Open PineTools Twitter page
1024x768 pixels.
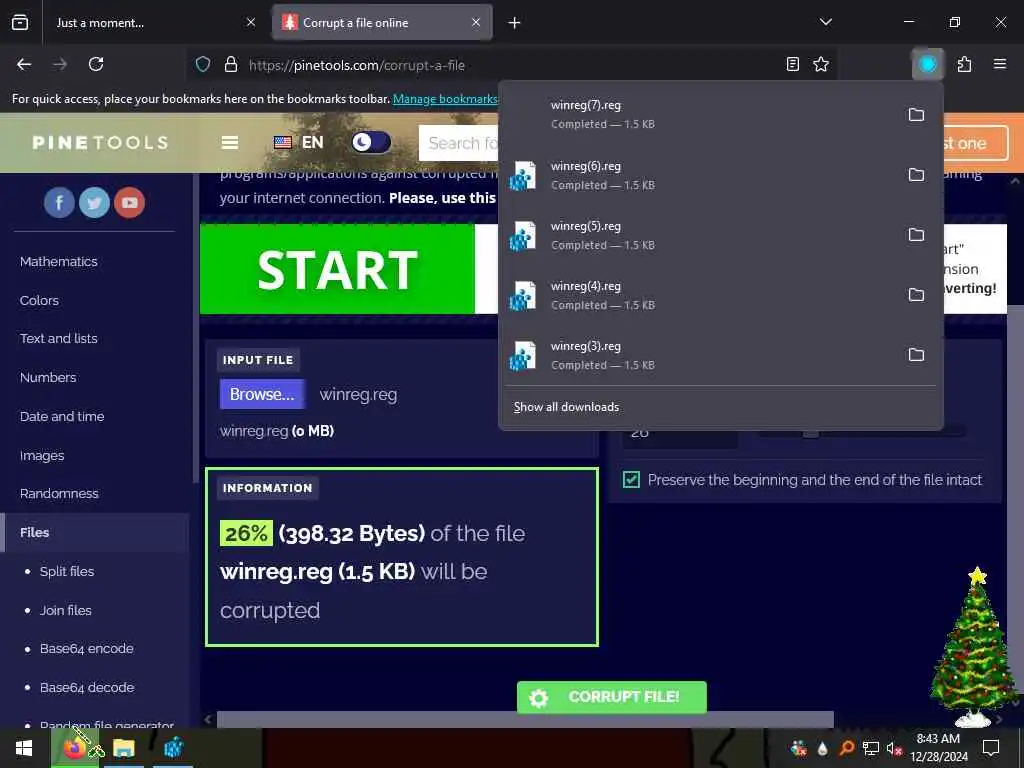point(94,202)
